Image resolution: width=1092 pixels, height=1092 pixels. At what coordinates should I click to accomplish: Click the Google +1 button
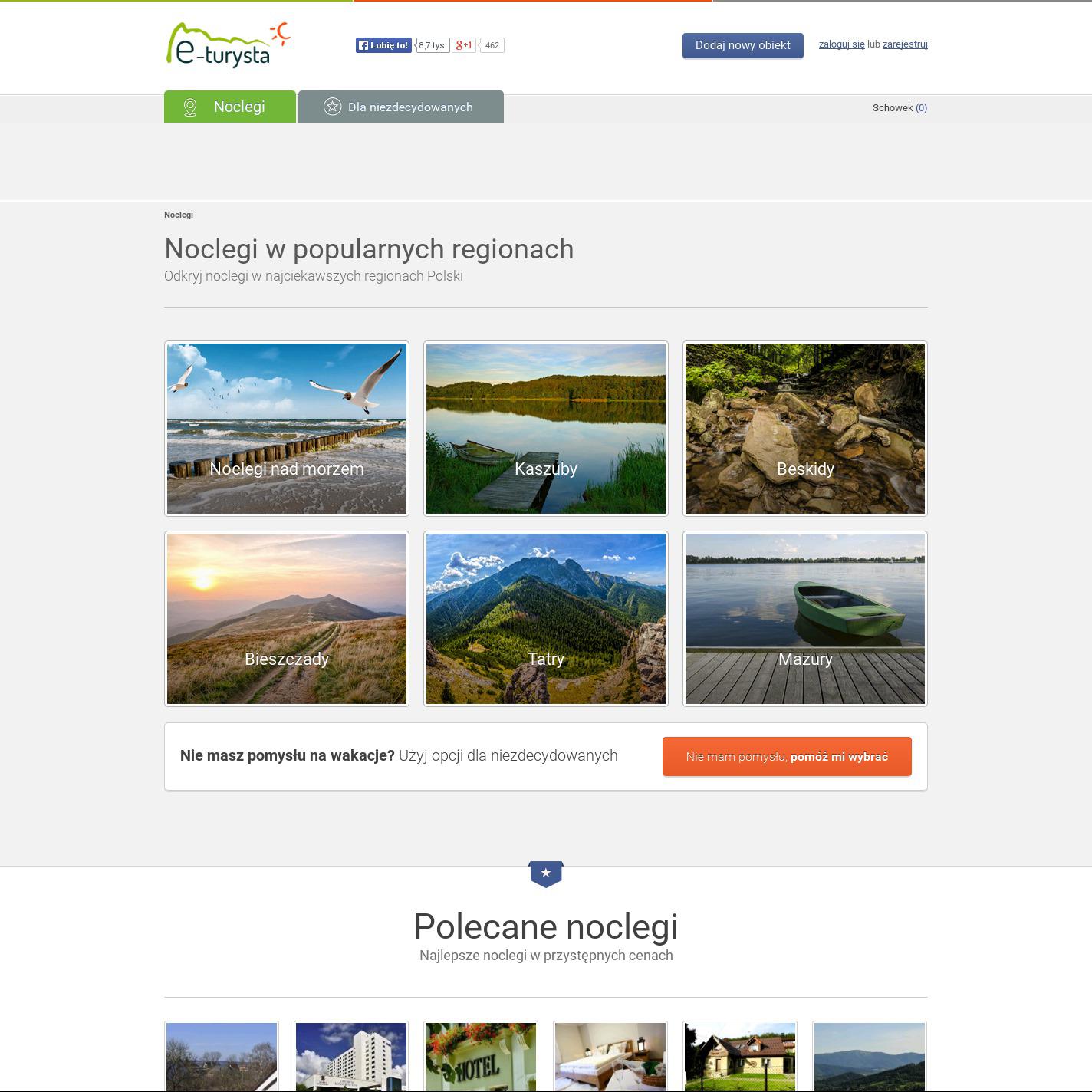point(464,45)
